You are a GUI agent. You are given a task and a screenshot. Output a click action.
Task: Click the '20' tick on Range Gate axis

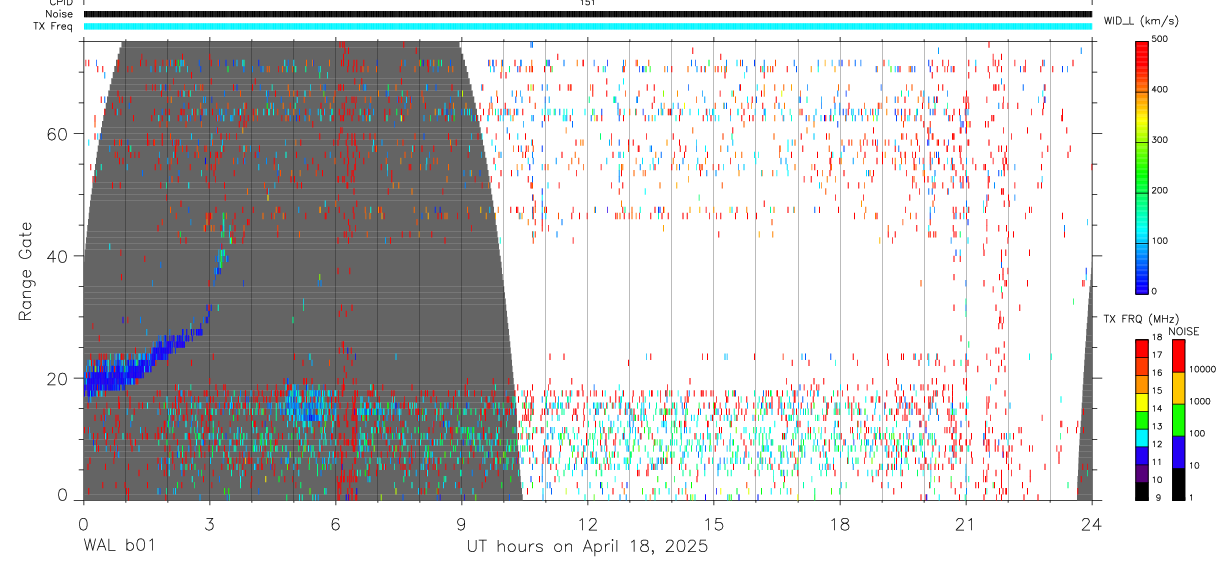tap(58, 378)
